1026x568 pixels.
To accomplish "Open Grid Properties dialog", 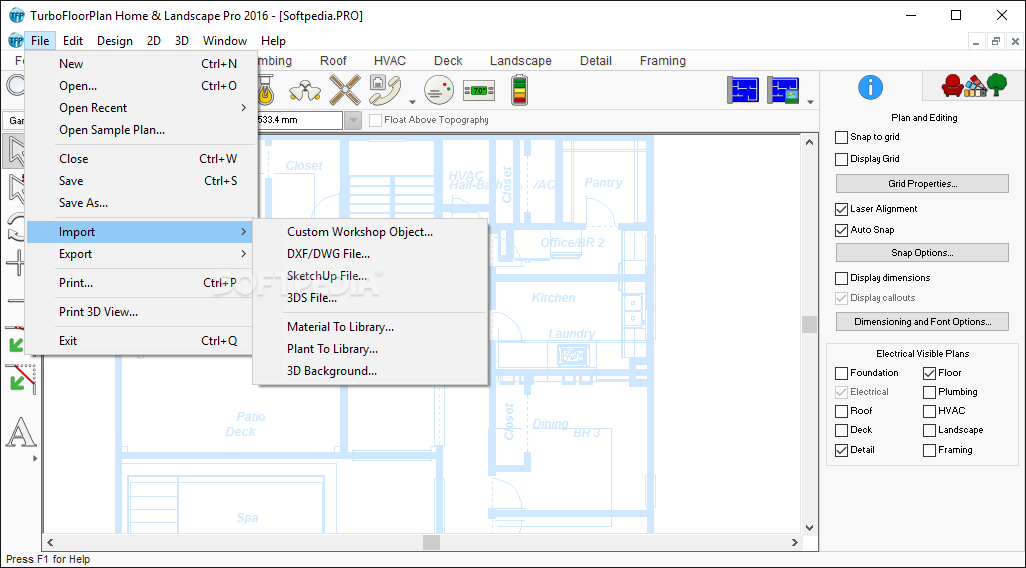I will tap(922, 184).
